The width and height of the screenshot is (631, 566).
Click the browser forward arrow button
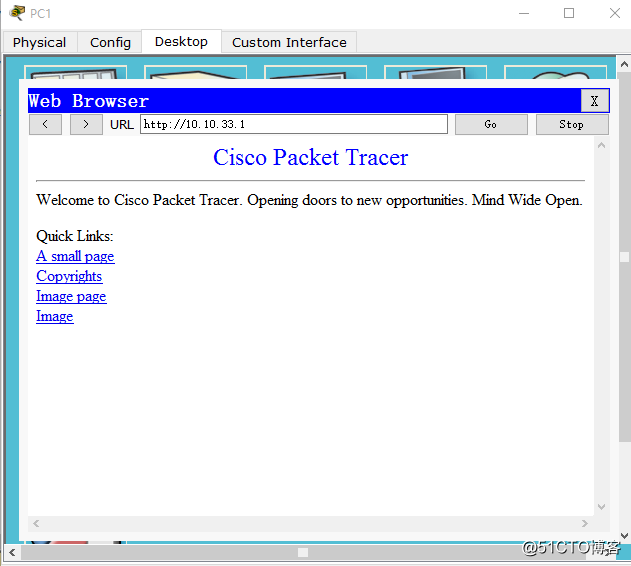tap(86, 124)
